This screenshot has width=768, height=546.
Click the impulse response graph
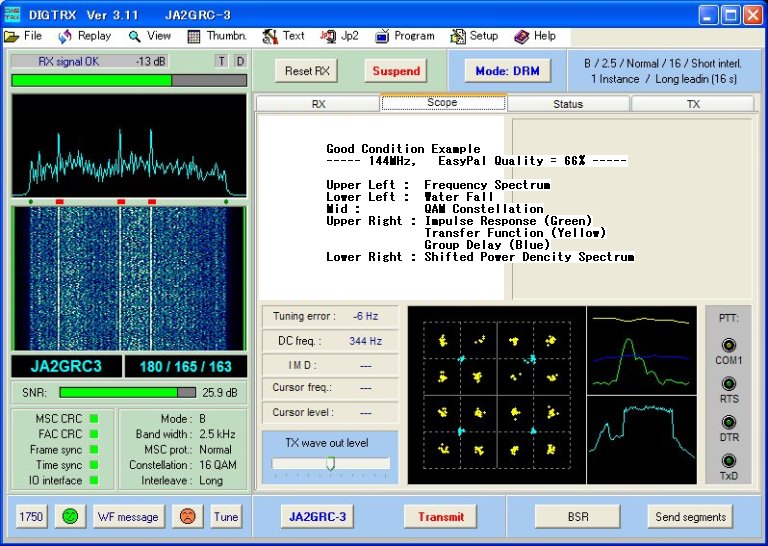click(x=642, y=351)
